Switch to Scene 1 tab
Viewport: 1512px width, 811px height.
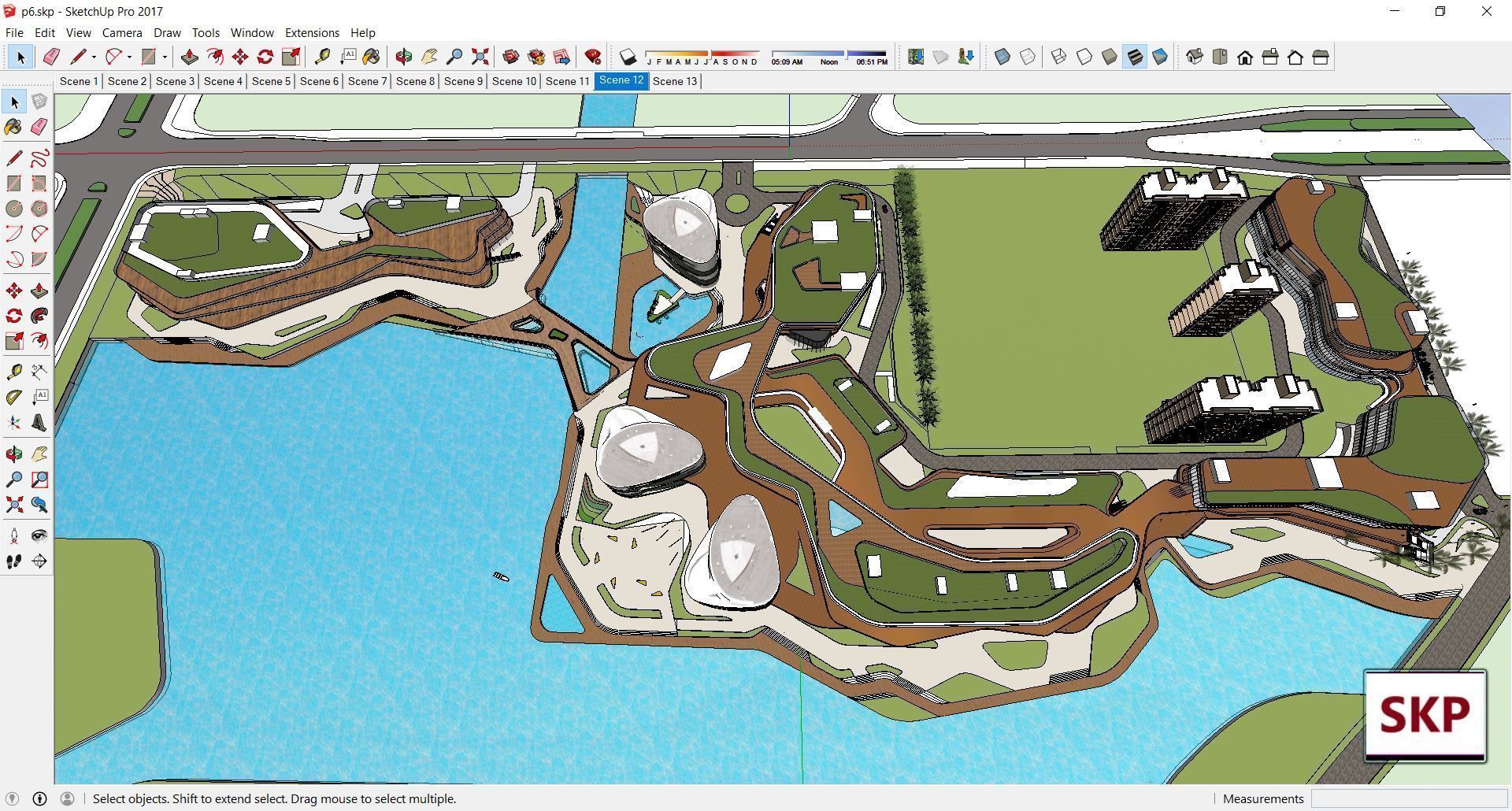pyautogui.click(x=79, y=81)
